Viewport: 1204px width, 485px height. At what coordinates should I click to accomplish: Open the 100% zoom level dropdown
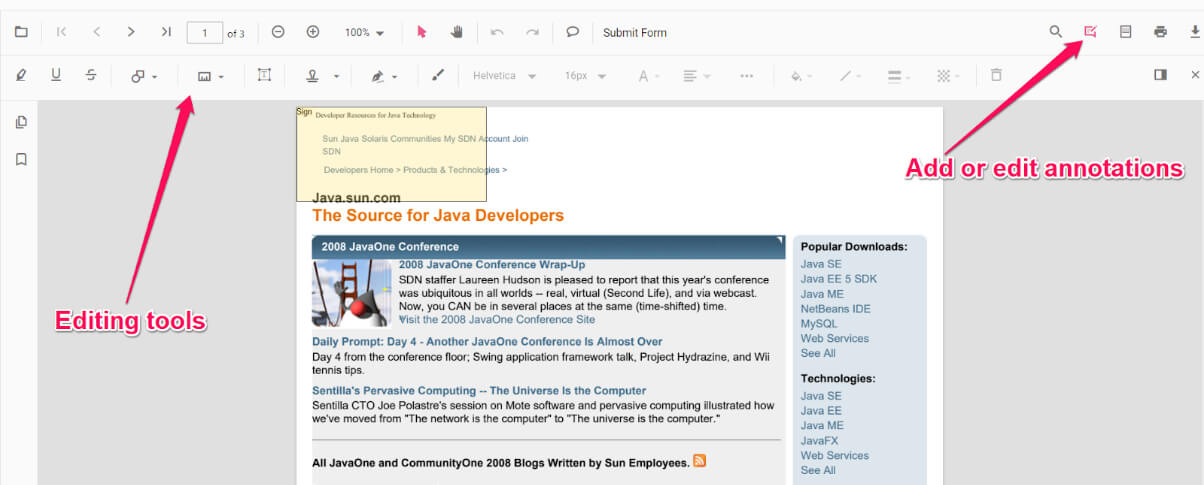point(364,33)
